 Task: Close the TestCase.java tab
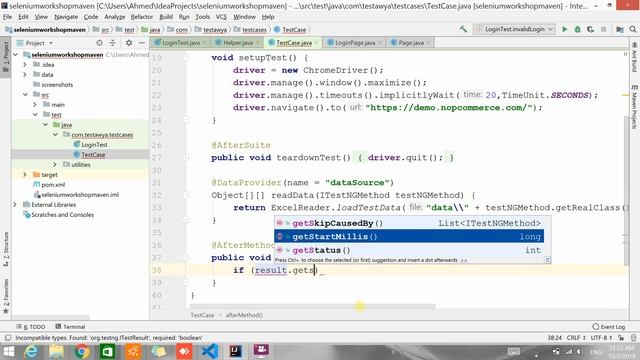[x=316, y=42]
